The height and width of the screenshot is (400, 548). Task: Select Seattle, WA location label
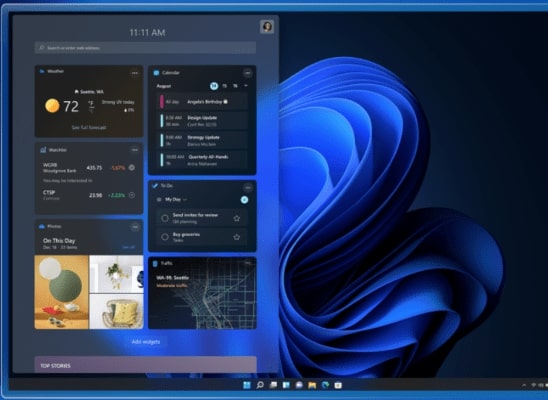[x=89, y=92]
